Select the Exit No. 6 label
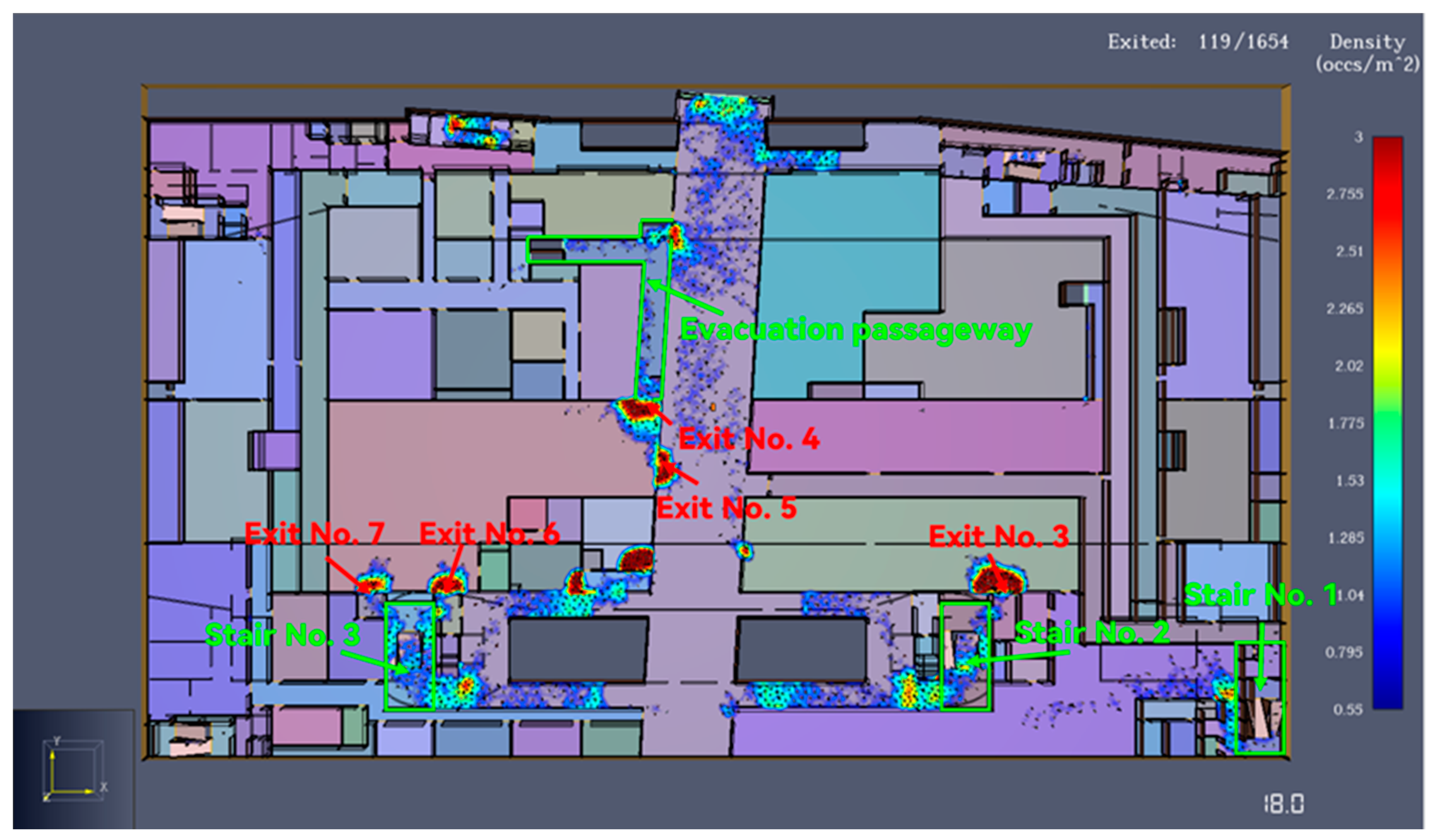 [x=489, y=533]
